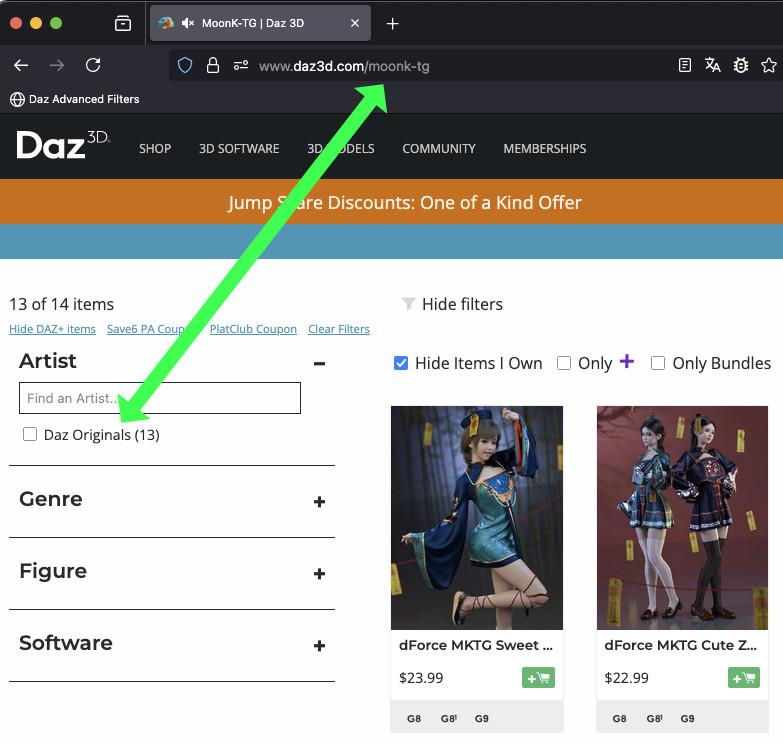Image resolution: width=783 pixels, height=743 pixels.
Task: Click the Find an Artist search field
Action: tap(160, 398)
